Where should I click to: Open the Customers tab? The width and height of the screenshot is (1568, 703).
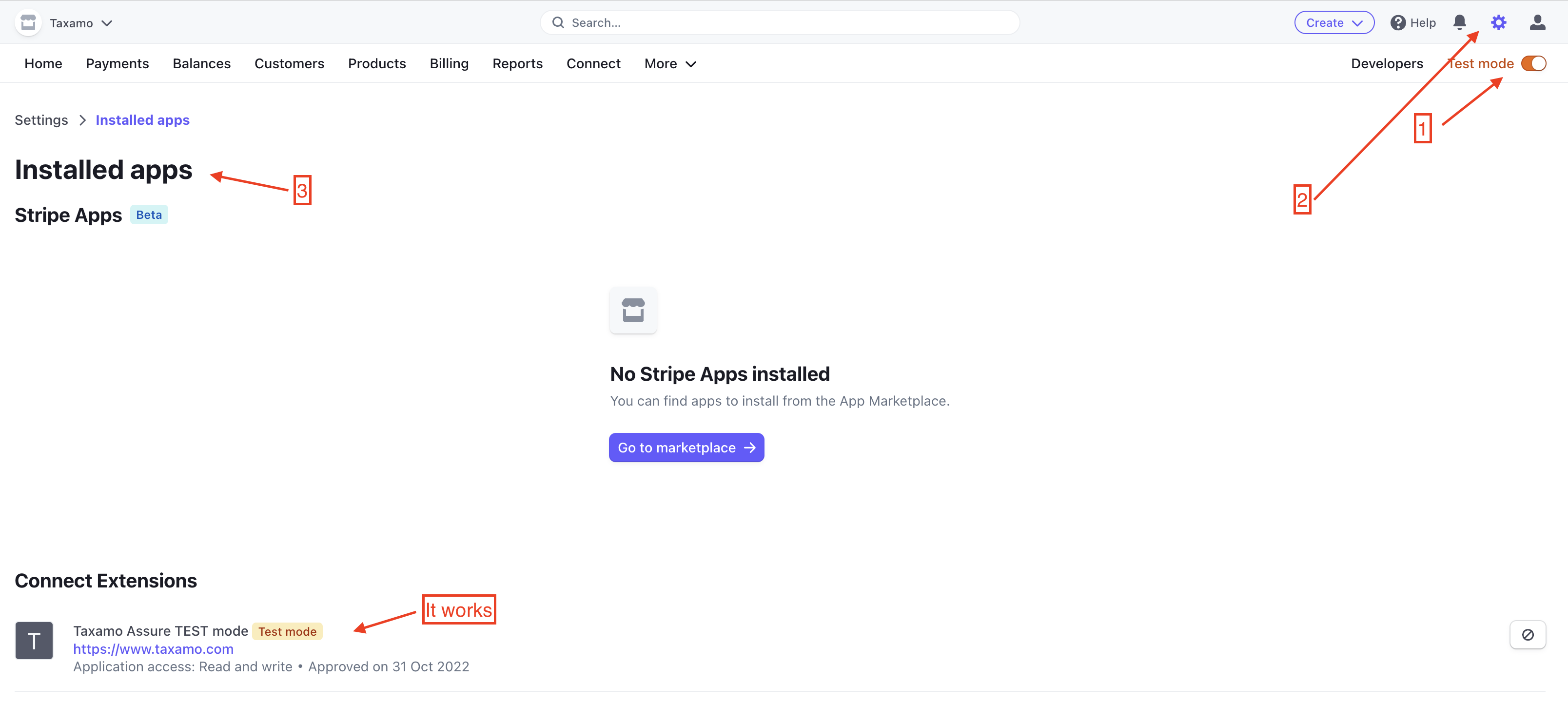pyautogui.click(x=289, y=63)
